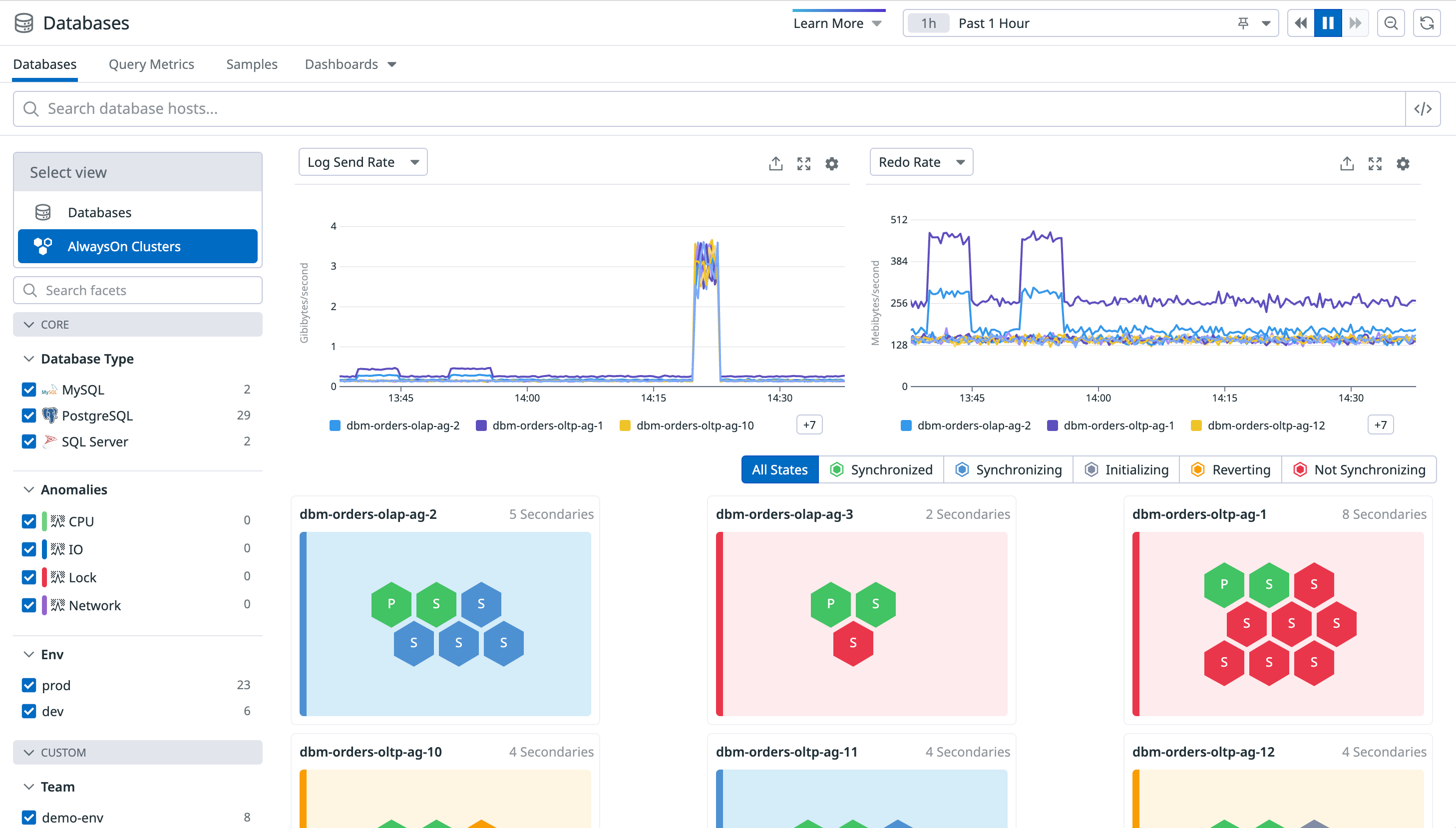
Task: Select the Samples tab
Action: pos(252,64)
